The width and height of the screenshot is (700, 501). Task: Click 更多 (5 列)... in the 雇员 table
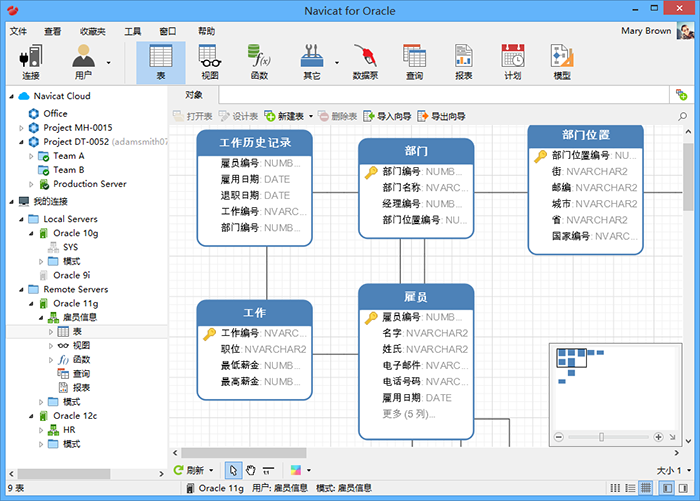(x=408, y=414)
